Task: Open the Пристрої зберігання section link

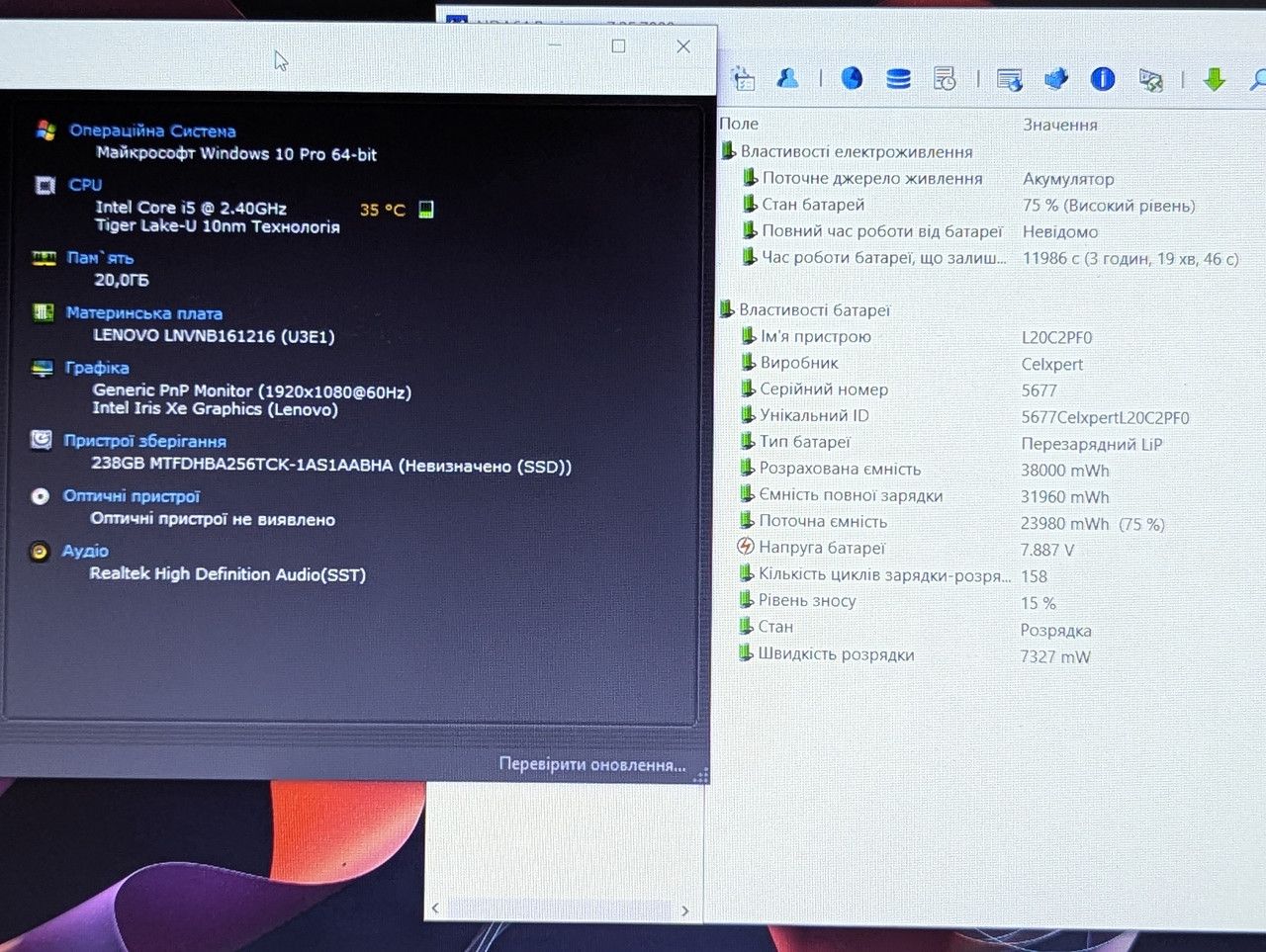Action: pyautogui.click(x=144, y=441)
